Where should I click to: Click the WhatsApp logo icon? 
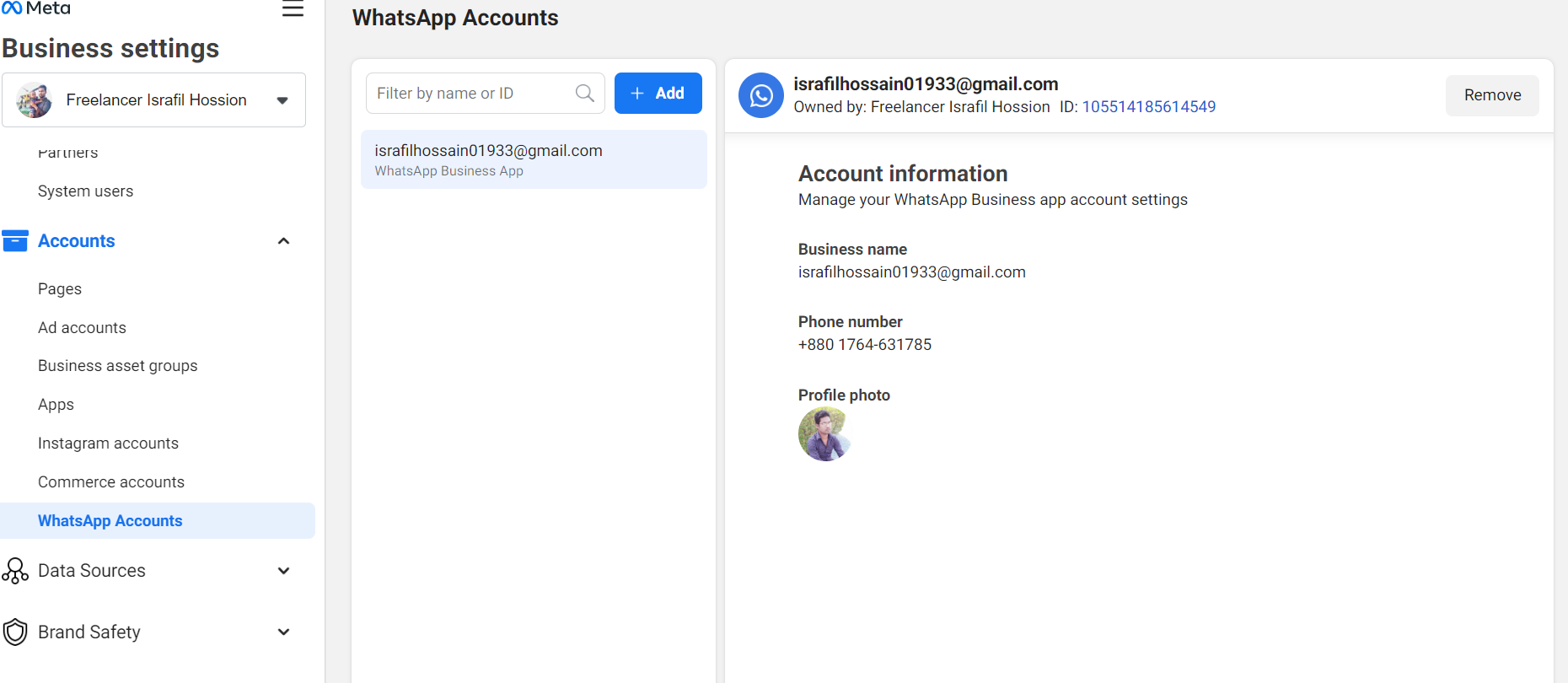coord(761,95)
